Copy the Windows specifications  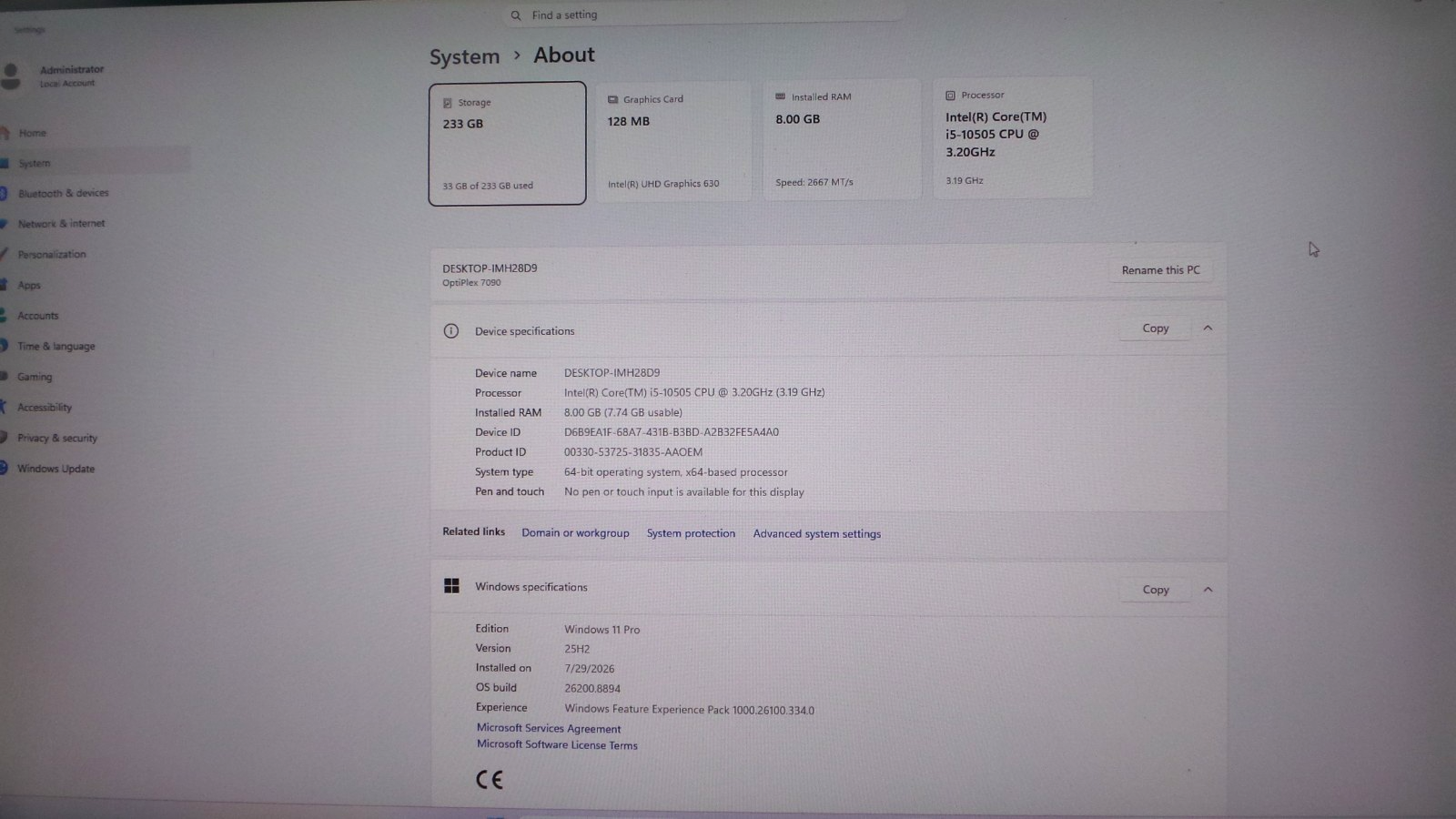[1155, 590]
